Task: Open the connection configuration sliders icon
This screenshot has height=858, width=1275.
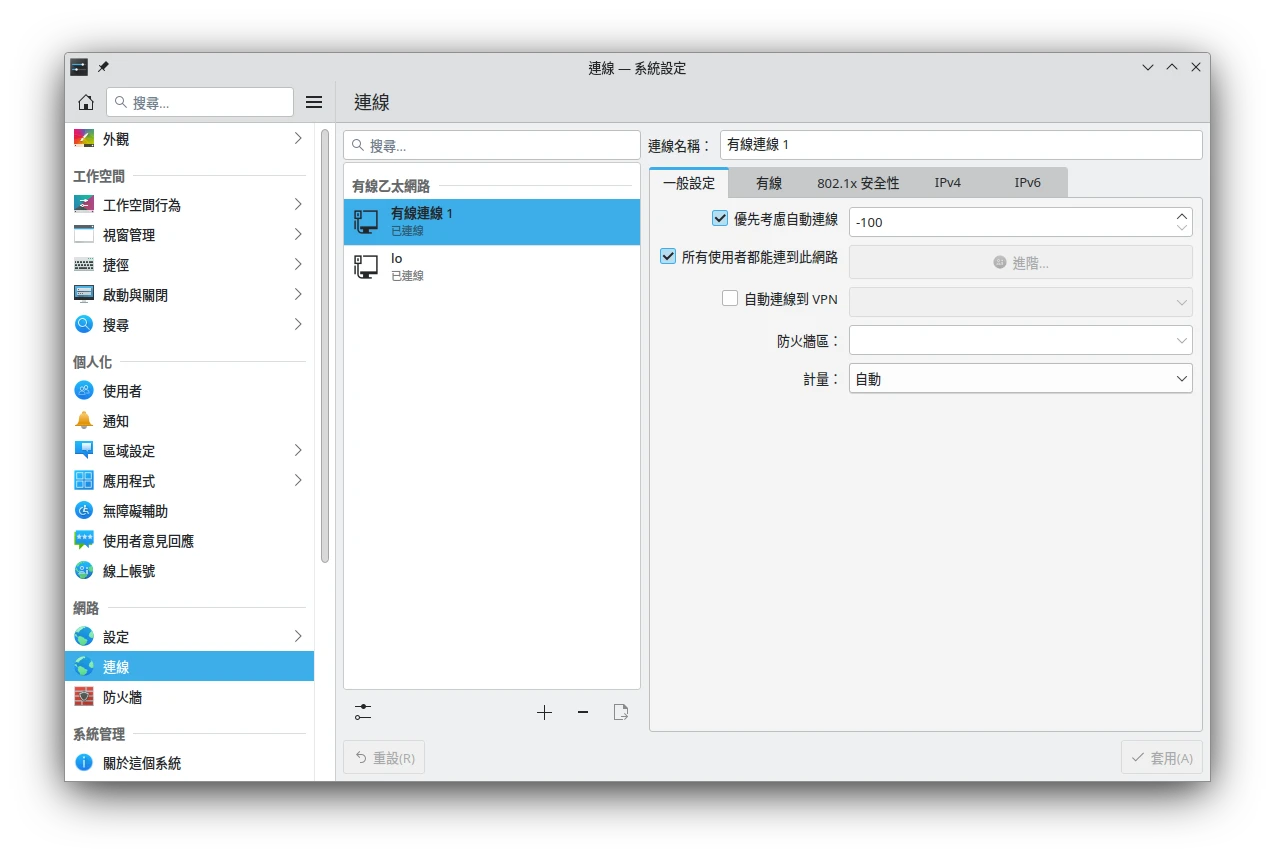Action: 363,713
